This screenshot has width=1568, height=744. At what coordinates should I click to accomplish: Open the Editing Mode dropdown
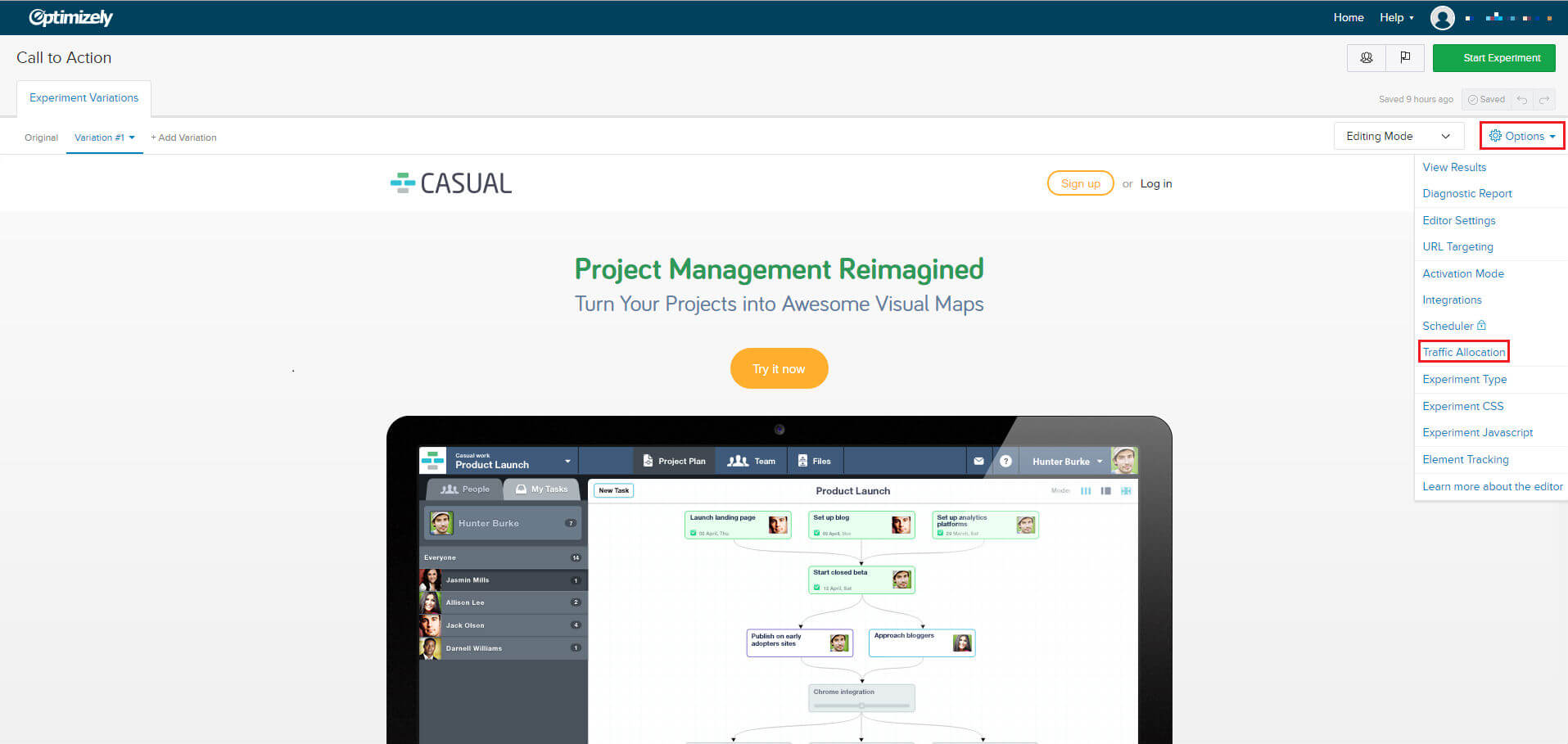(1399, 136)
